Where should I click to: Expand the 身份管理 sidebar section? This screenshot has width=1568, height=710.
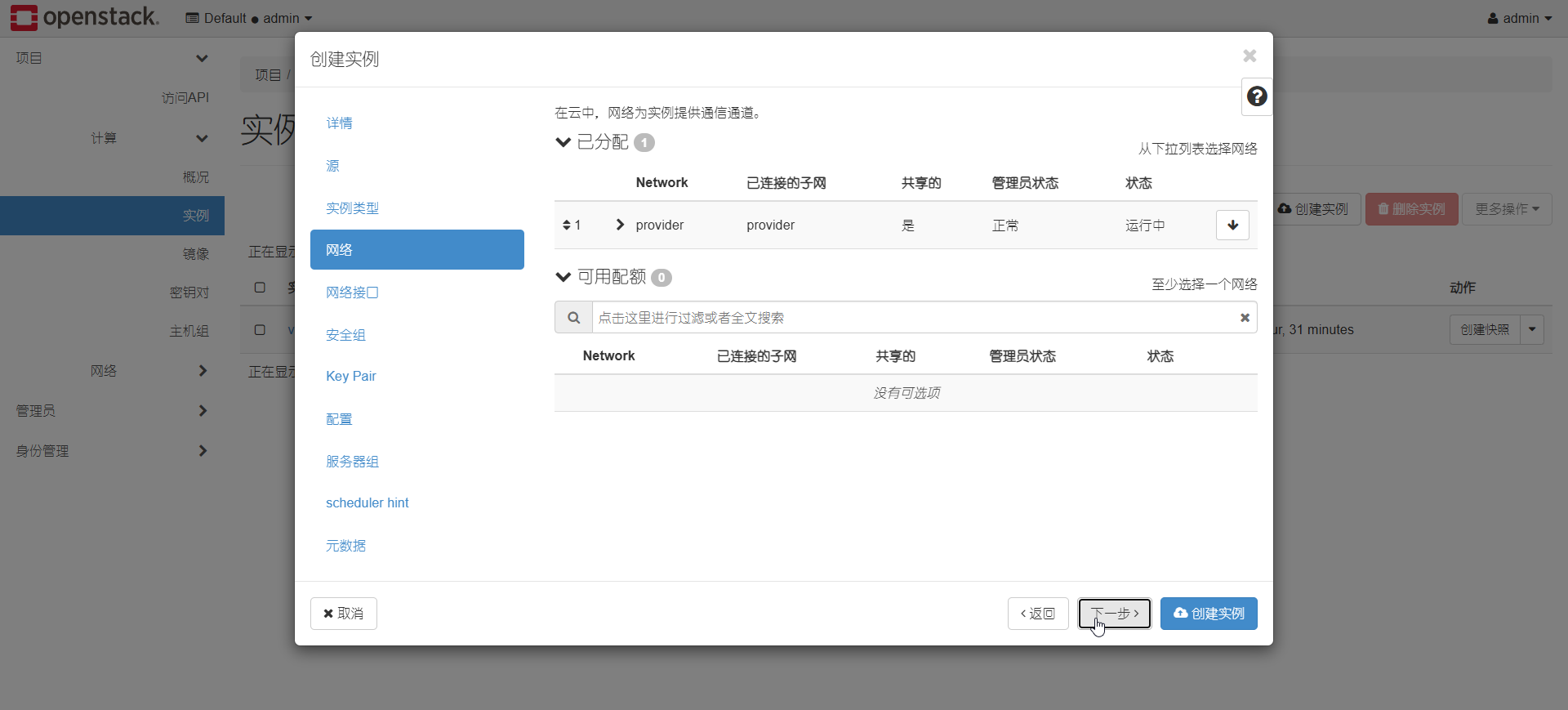point(112,450)
